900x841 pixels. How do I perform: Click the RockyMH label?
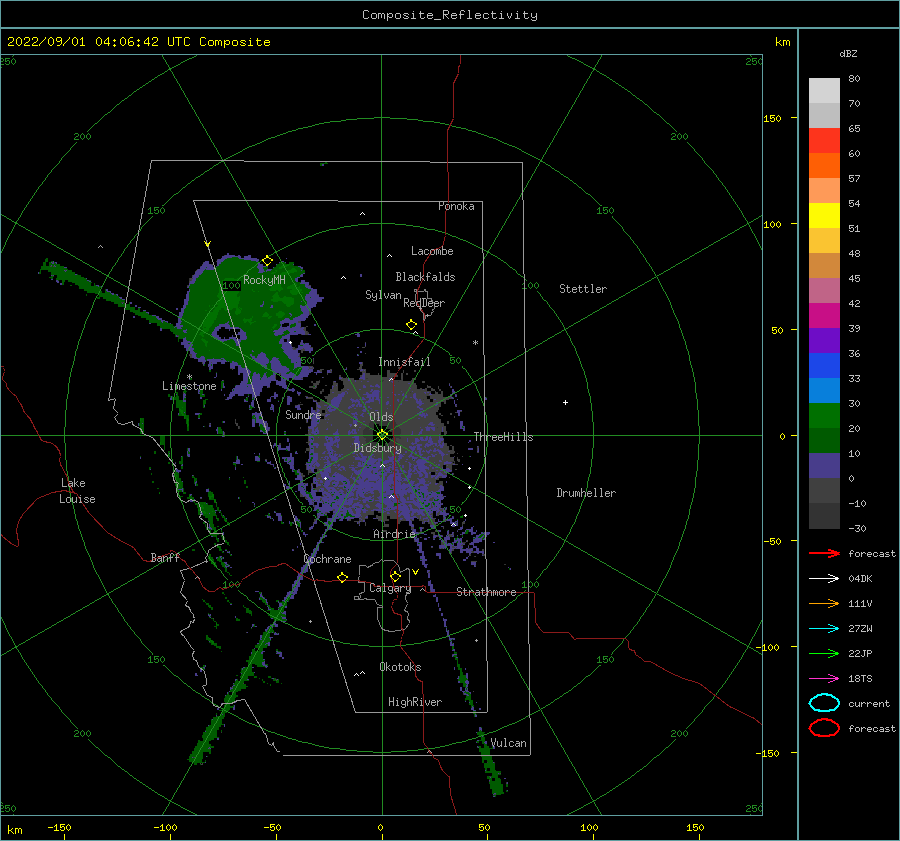click(264, 280)
